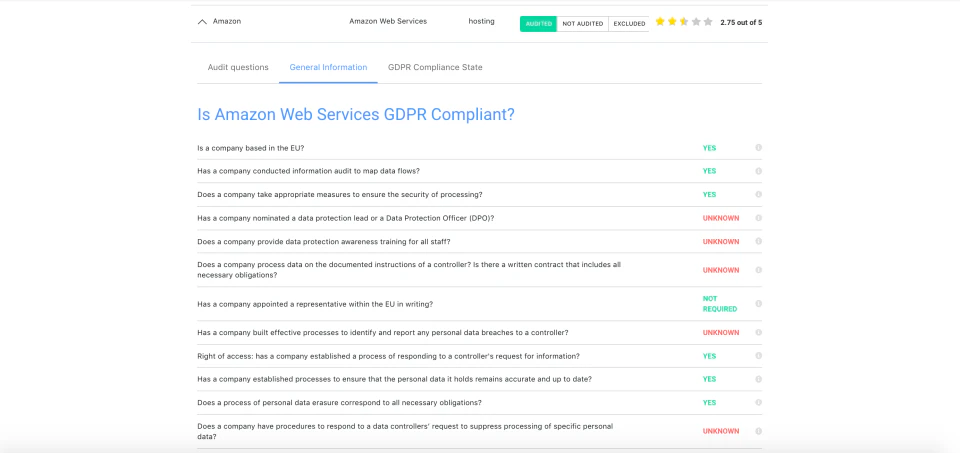Click info icon for awareness training question
This screenshot has height=453, width=960.
[x=758, y=242]
